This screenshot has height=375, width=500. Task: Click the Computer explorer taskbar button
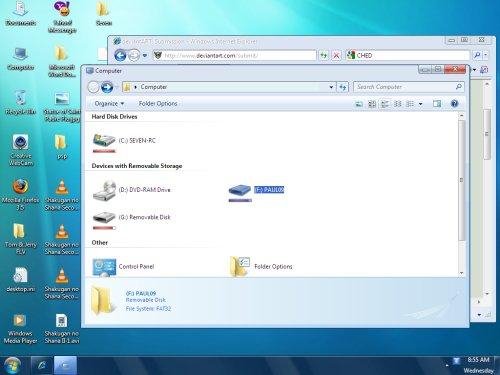point(65,365)
